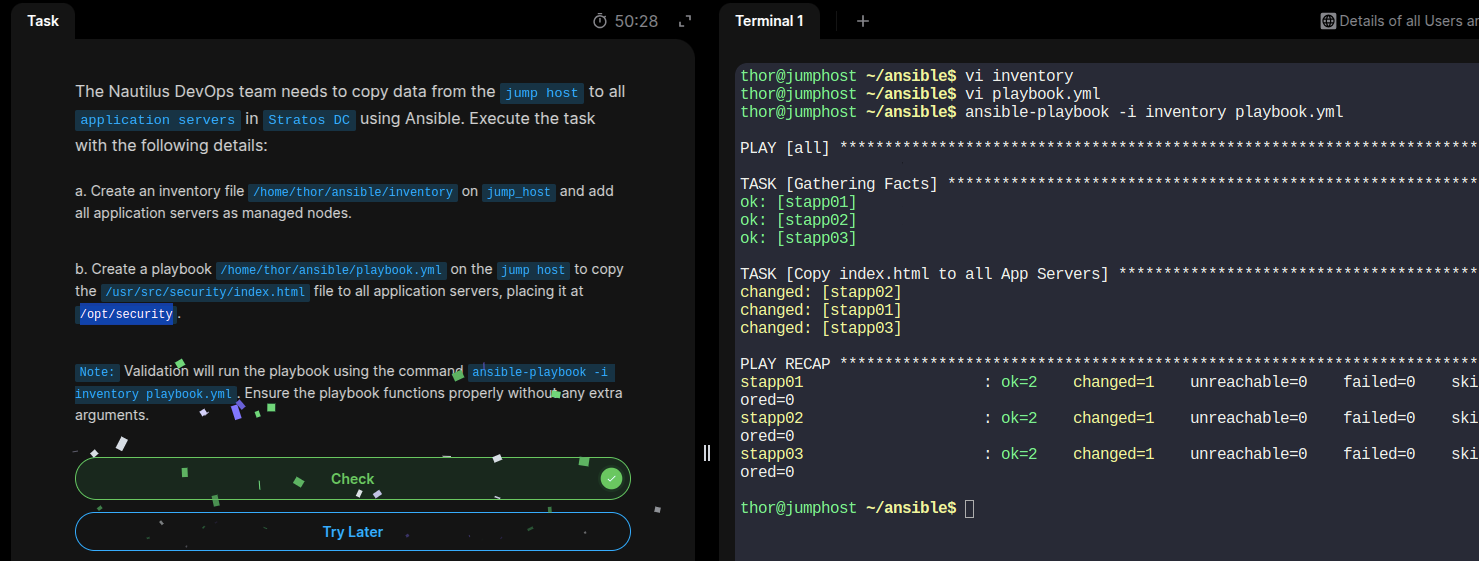Click the '/home/thor/ansible/playbook.yml' path label
The image size is (1479, 561).
331,270
